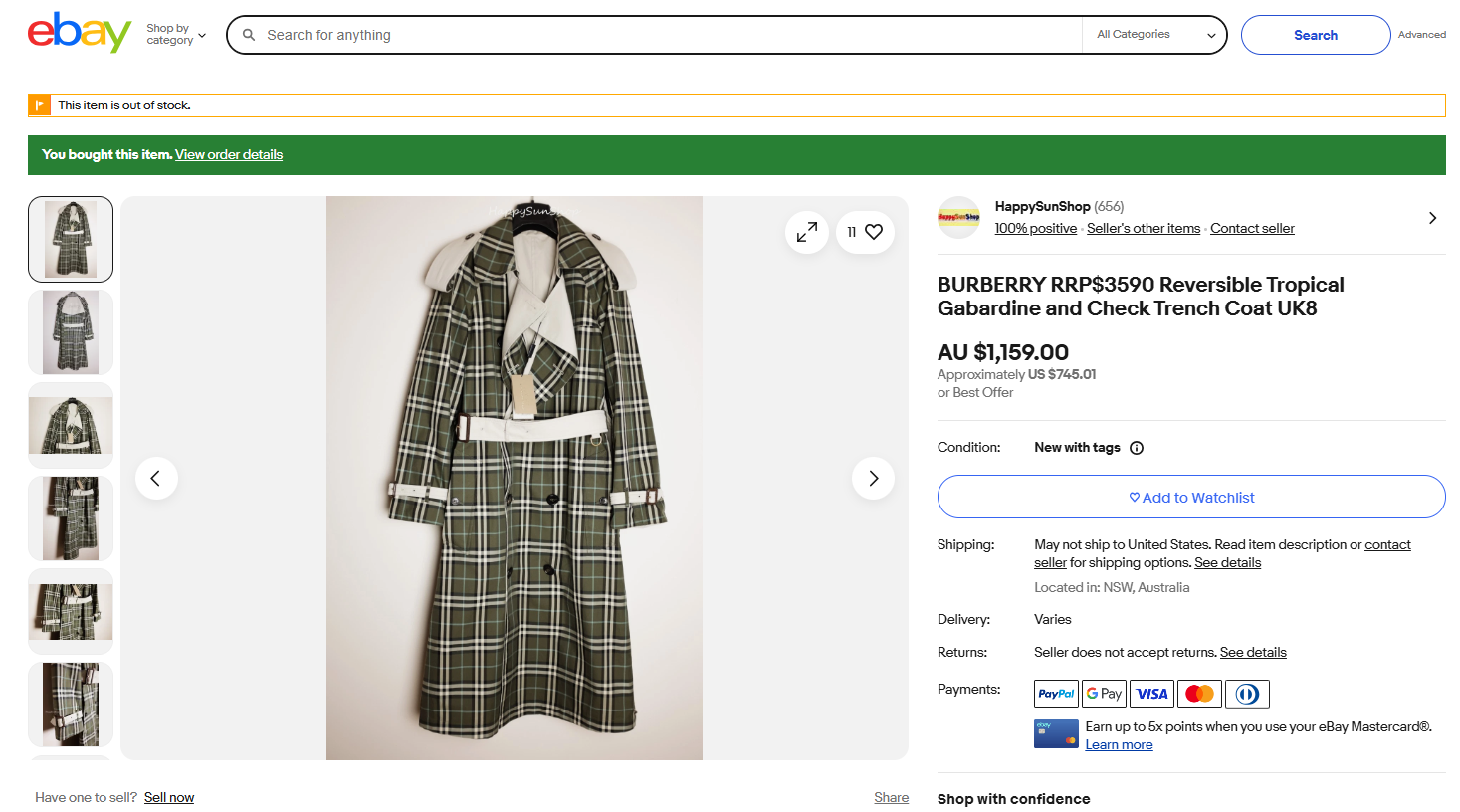Select the Visa payment icon
The width and height of the screenshot is (1460, 812).
(x=1151, y=694)
